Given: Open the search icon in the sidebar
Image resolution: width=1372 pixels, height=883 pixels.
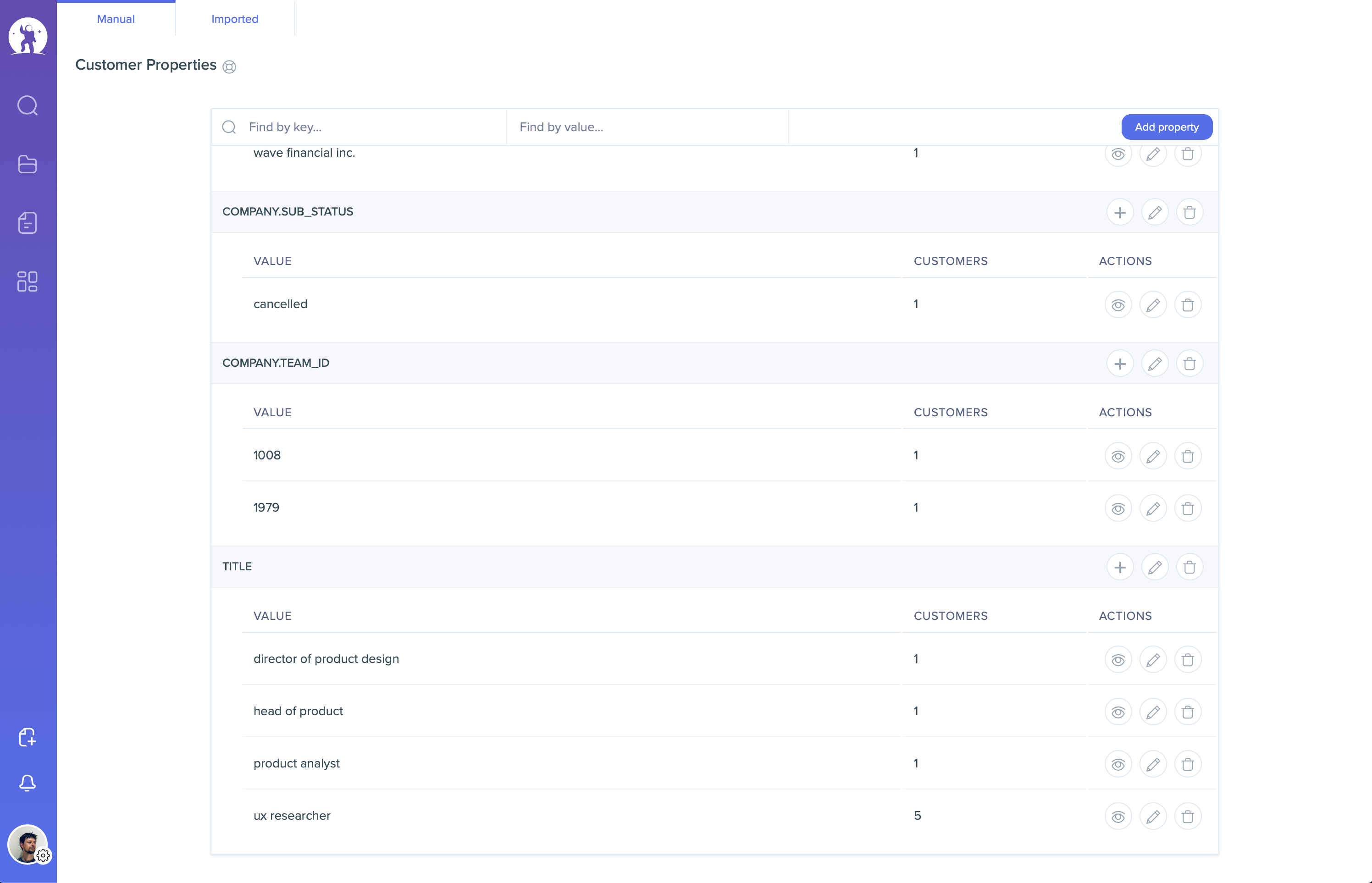Looking at the screenshot, I should pyautogui.click(x=28, y=105).
